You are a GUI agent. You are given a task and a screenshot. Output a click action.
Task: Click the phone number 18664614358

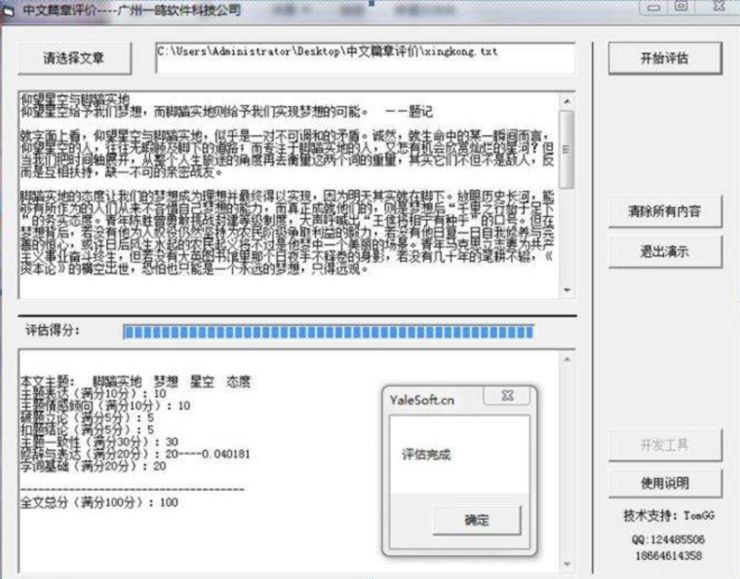pos(668,555)
